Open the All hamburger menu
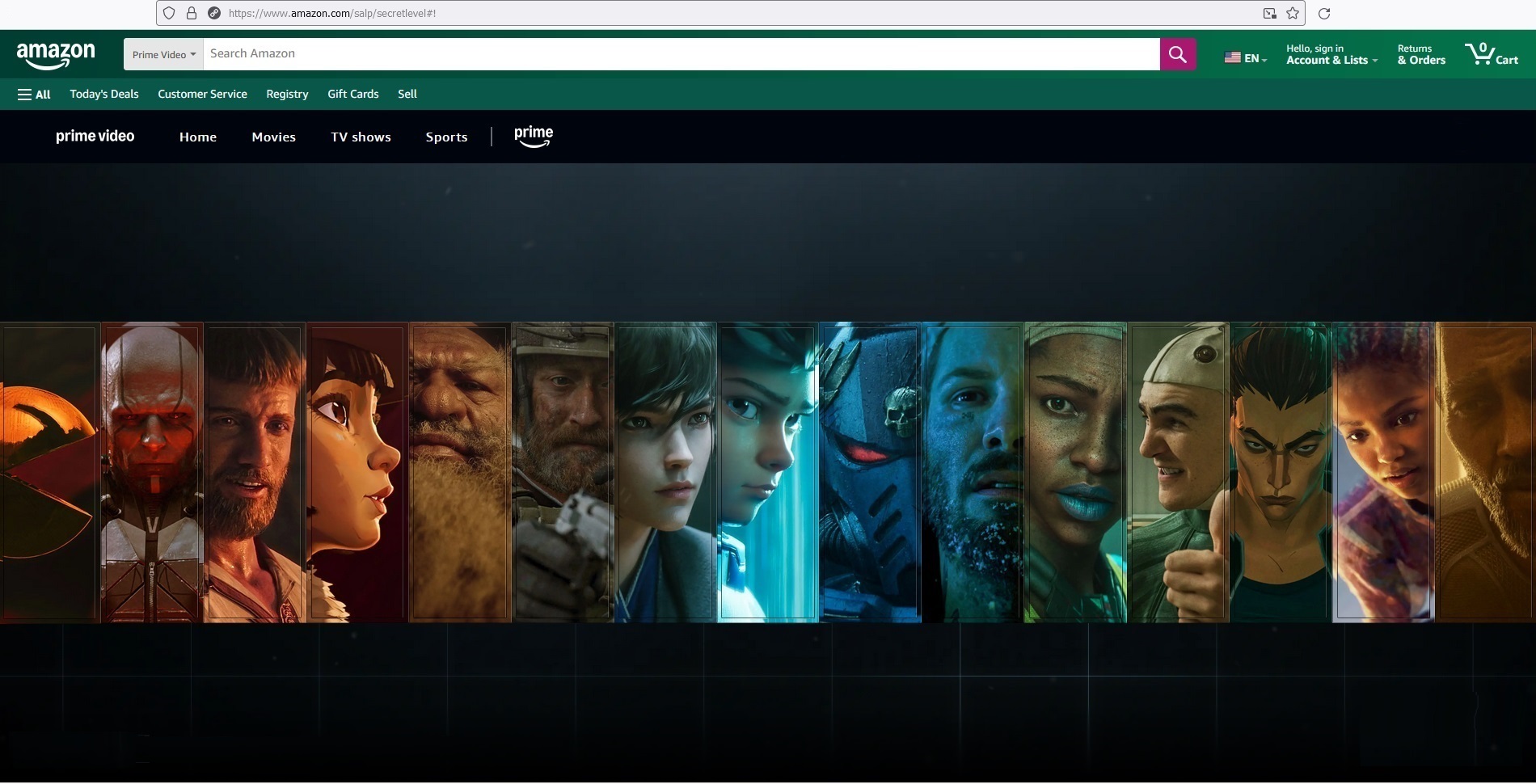Viewport: 1536px width, 784px height. point(34,95)
